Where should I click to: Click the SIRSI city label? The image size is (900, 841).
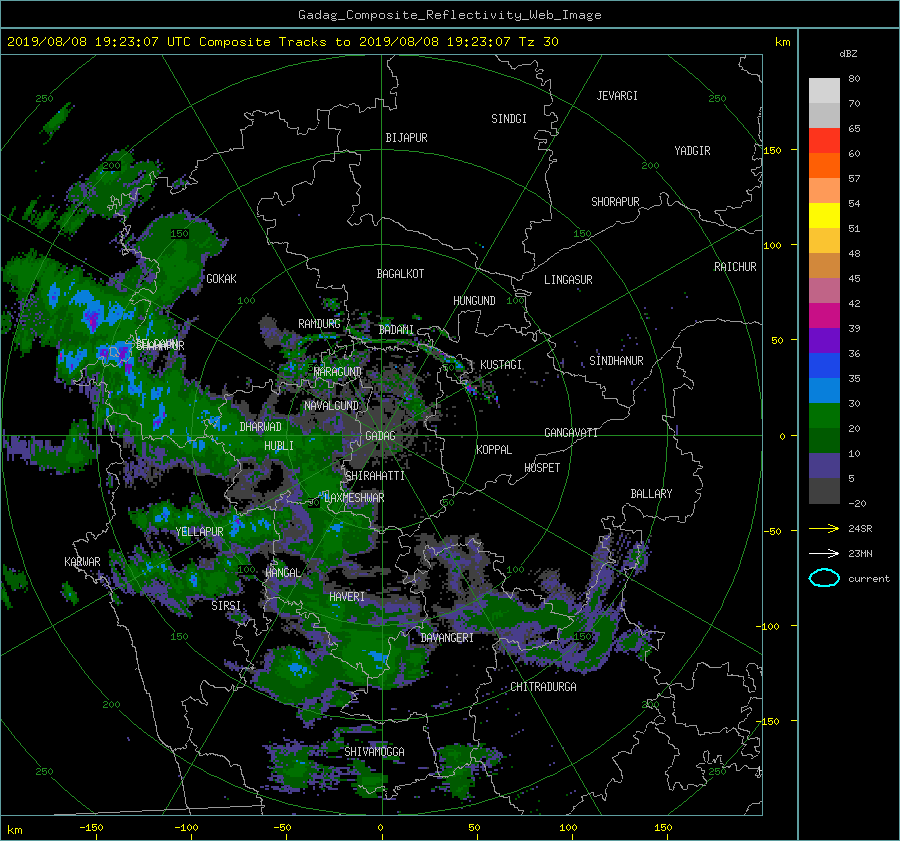pos(226,606)
